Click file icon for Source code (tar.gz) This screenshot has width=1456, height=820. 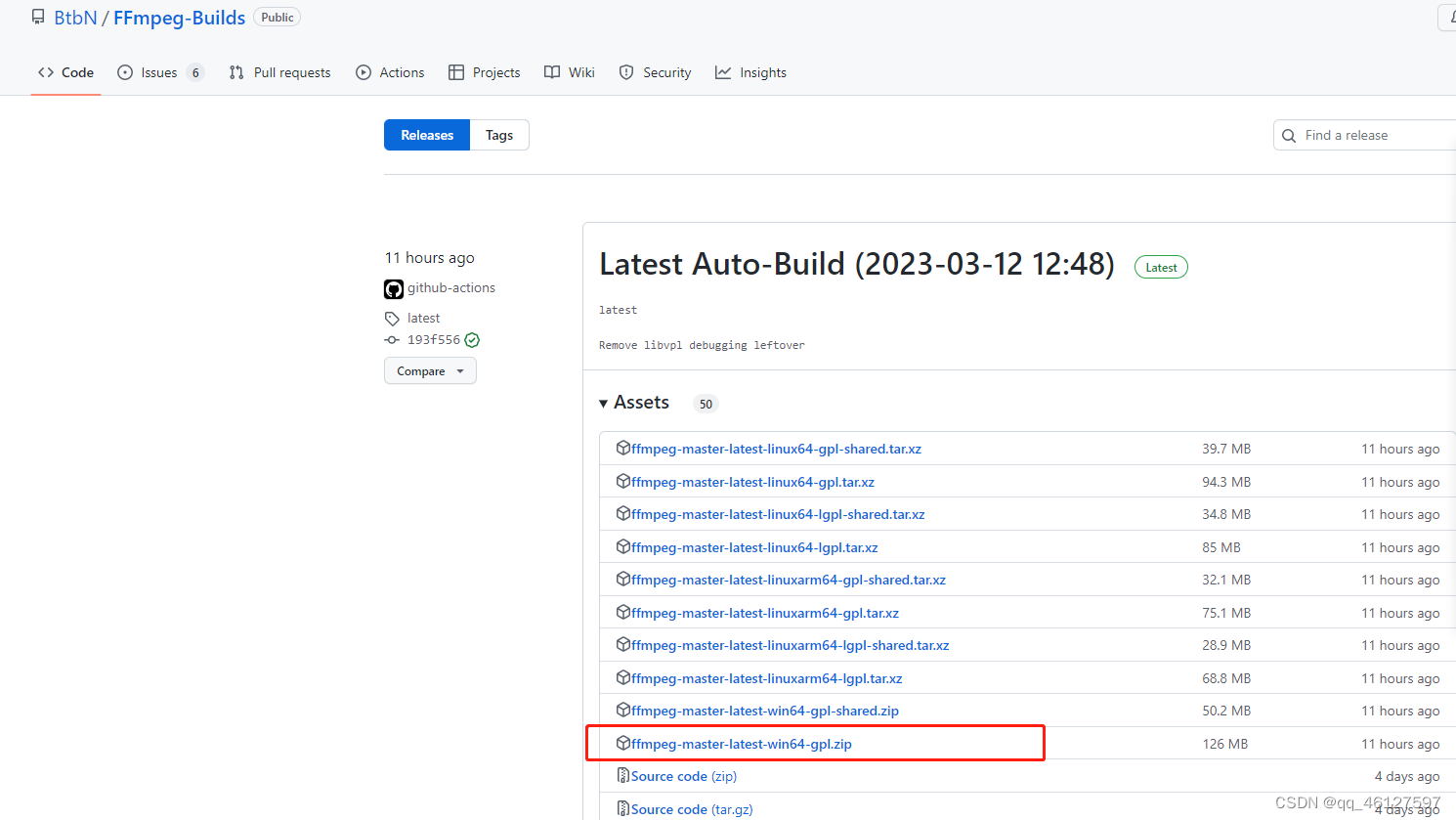point(623,808)
